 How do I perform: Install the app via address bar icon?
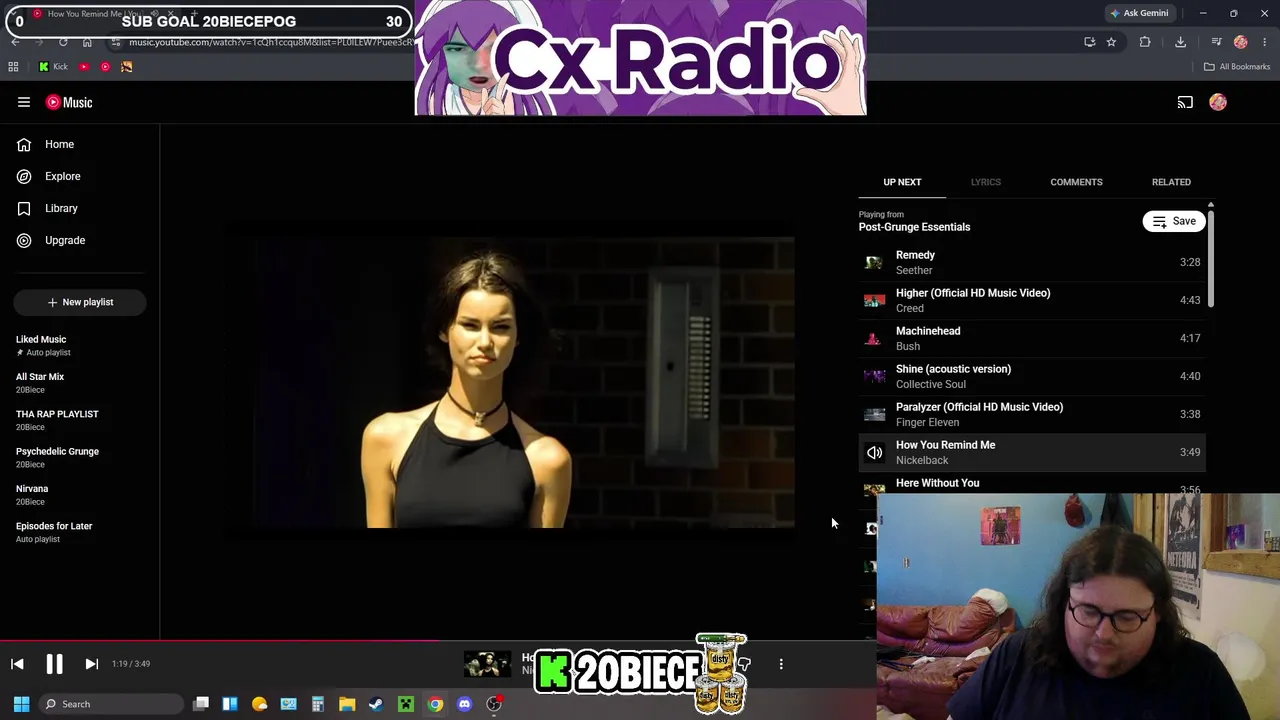1089,42
